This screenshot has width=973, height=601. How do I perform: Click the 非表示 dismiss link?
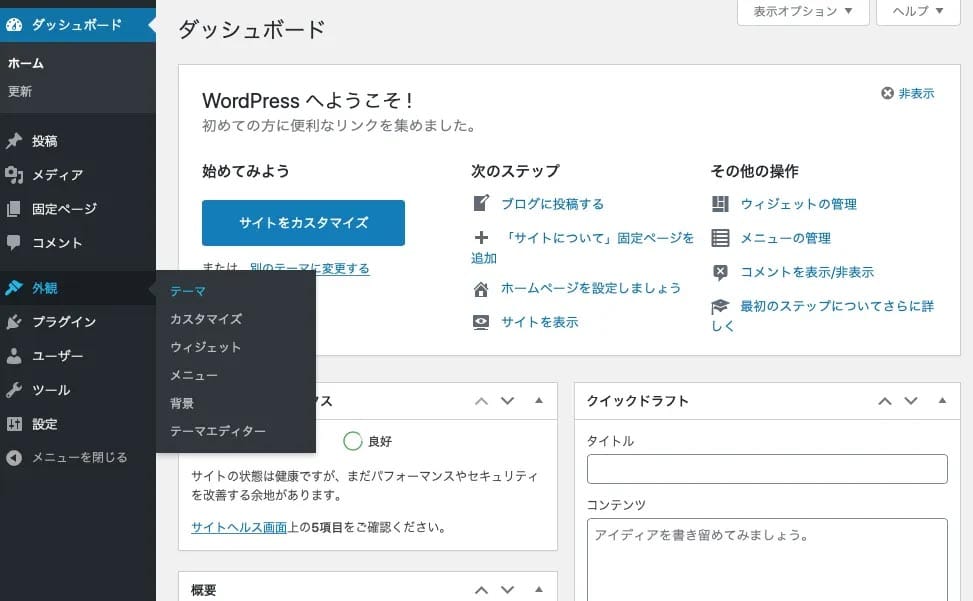[917, 94]
